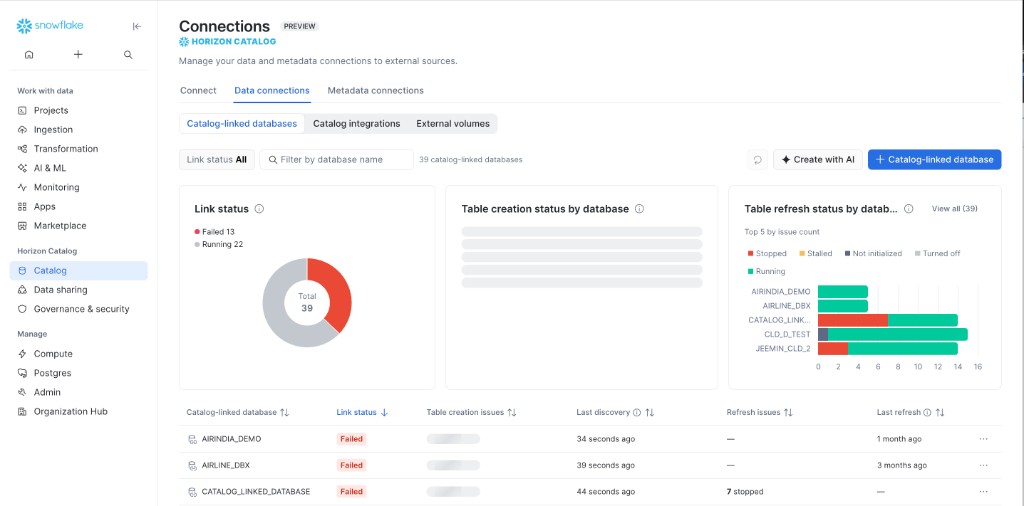Click the Running 22 legend entry
Viewport: 1024px width, 506px height.
pyautogui.click(x=218, y=244)
